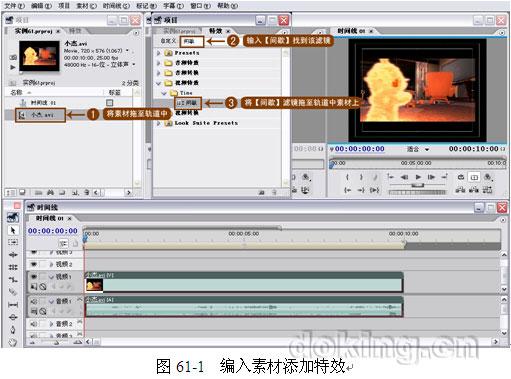Click 小杰.avi video clip thumbnail in timeline
511x379 pixels.
(x=94, y=285)
